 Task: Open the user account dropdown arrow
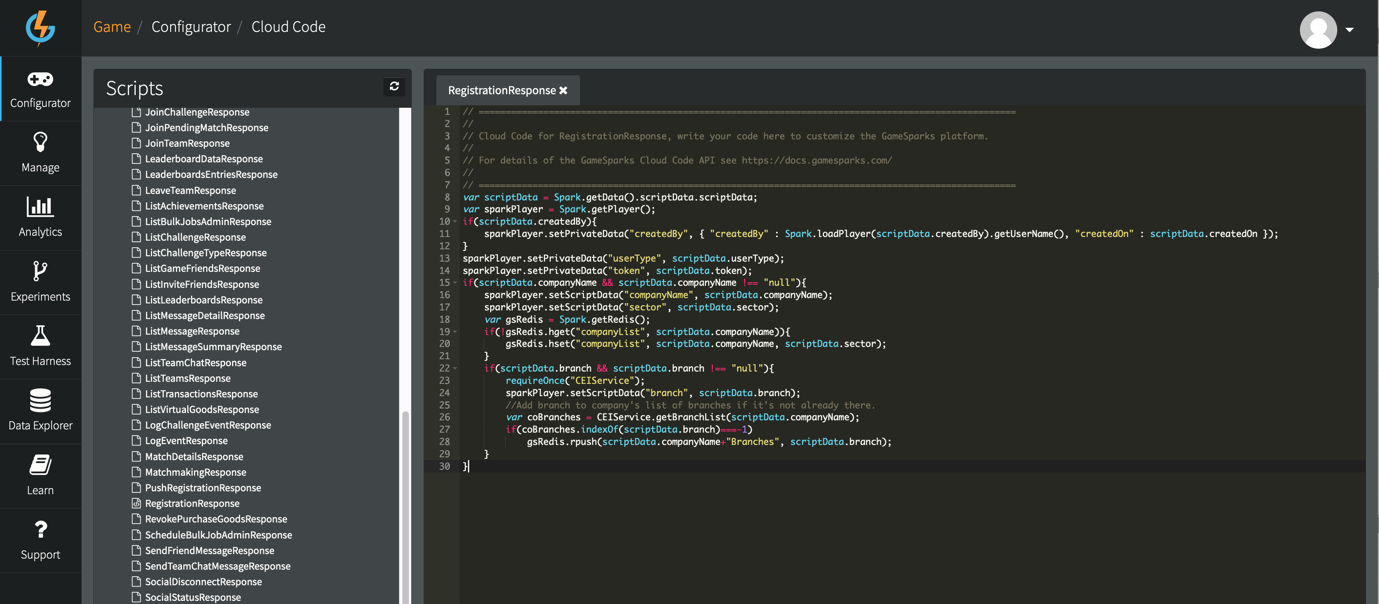(1349, 30)
